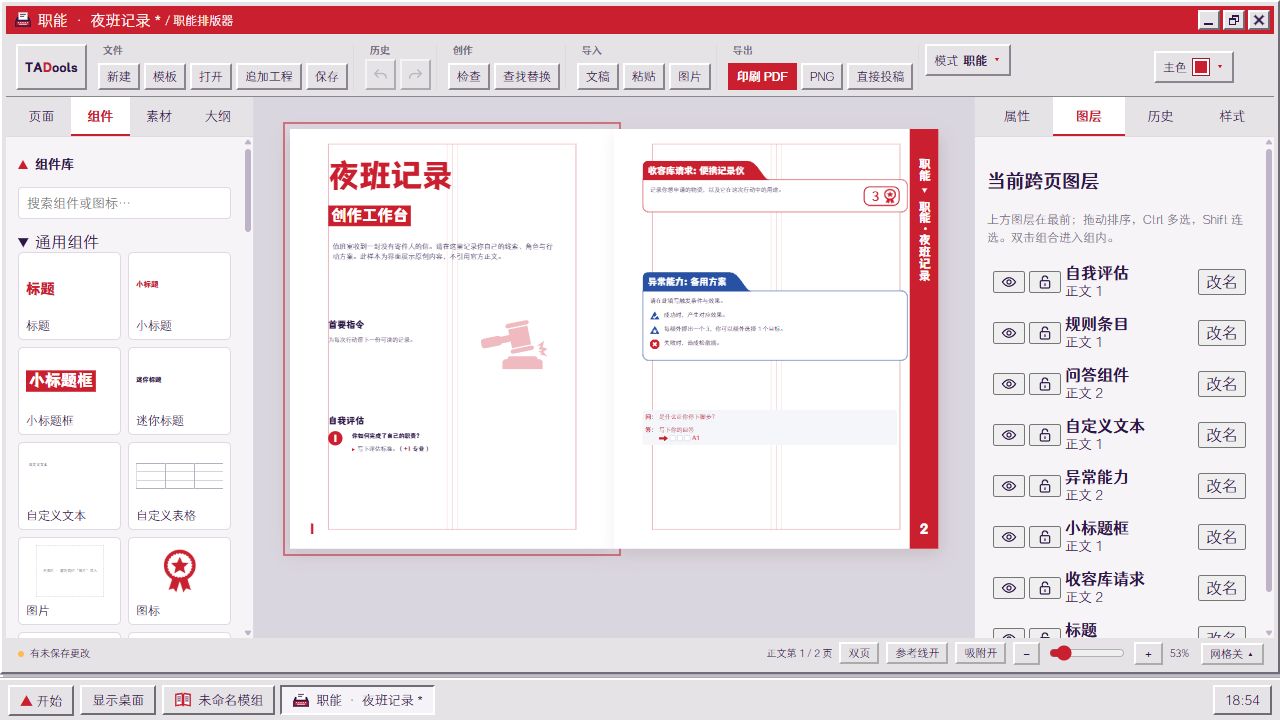Rename the 收容库请求 layer
This screenshot has width=1280, height=720.
(x=1222, y=588)
